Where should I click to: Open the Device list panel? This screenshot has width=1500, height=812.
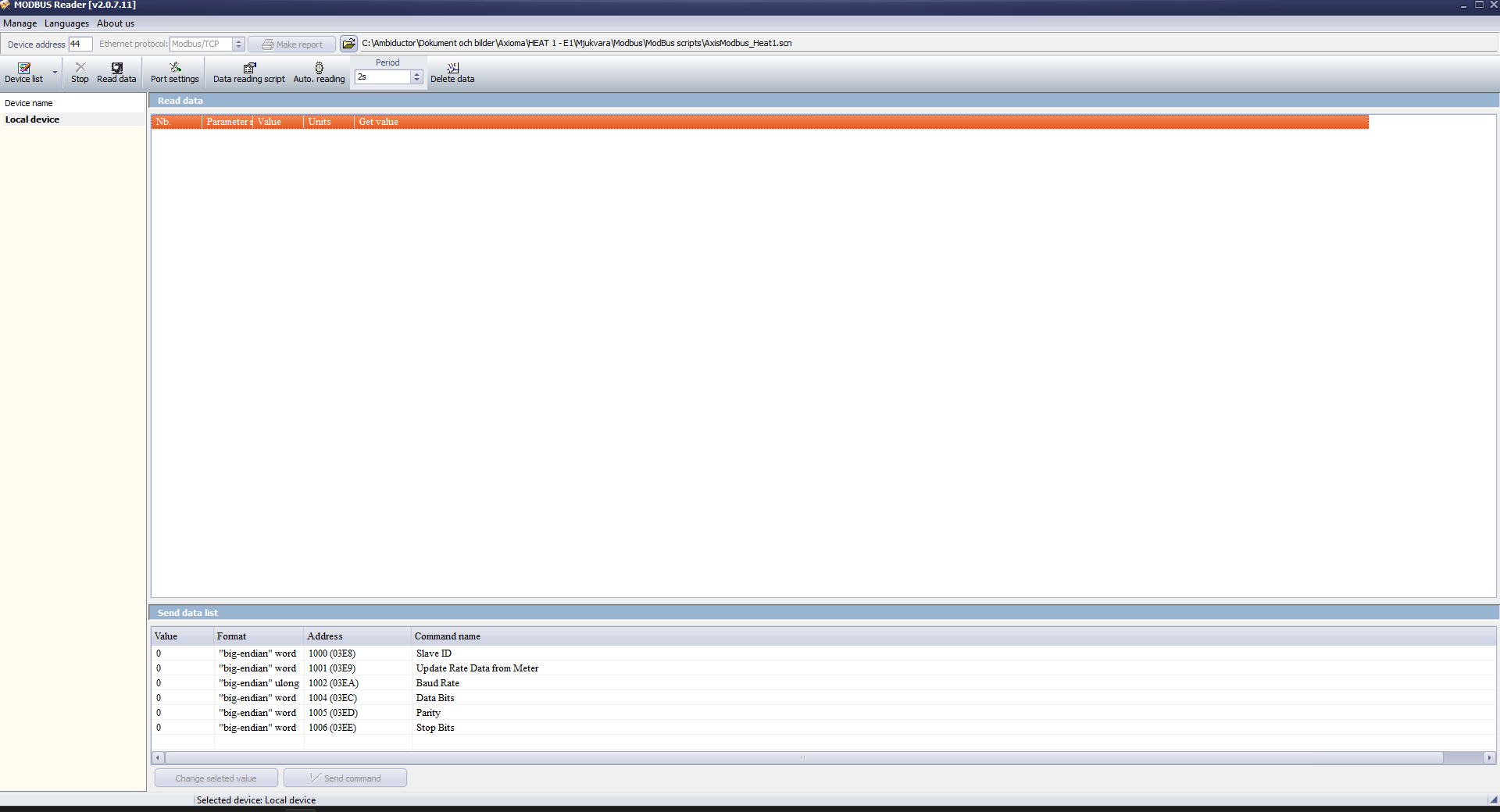[23, 73]
